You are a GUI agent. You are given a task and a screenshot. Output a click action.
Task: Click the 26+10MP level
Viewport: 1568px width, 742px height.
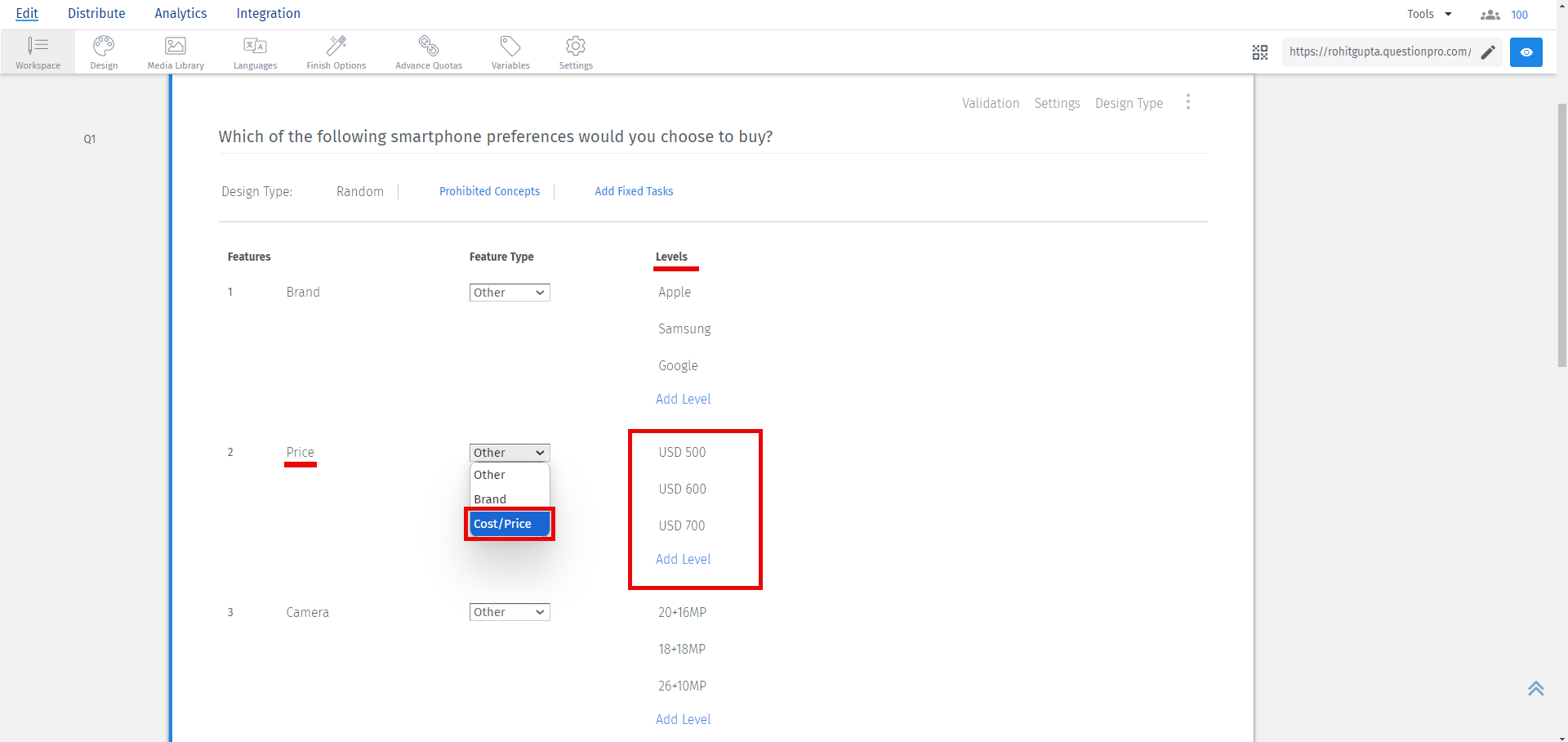click(682, 686)
